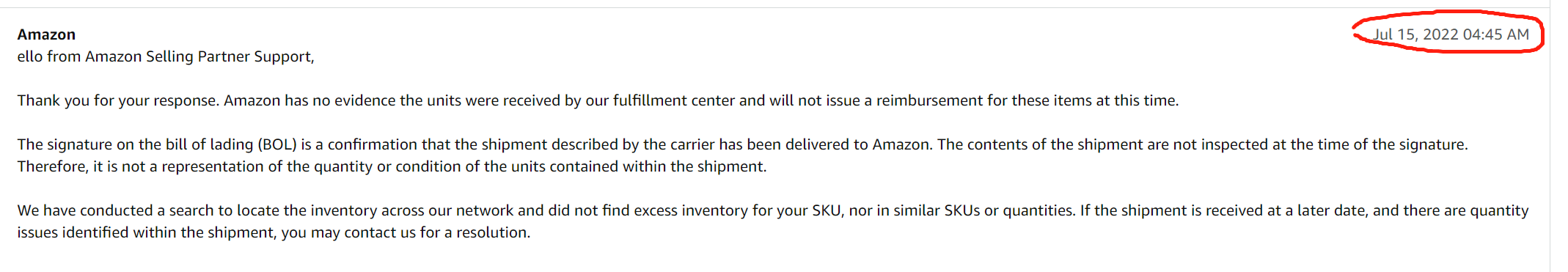Click the Jul 15, 2022 04:45 AM timestamp
1568x272 pixels.
coord(1451,34)
